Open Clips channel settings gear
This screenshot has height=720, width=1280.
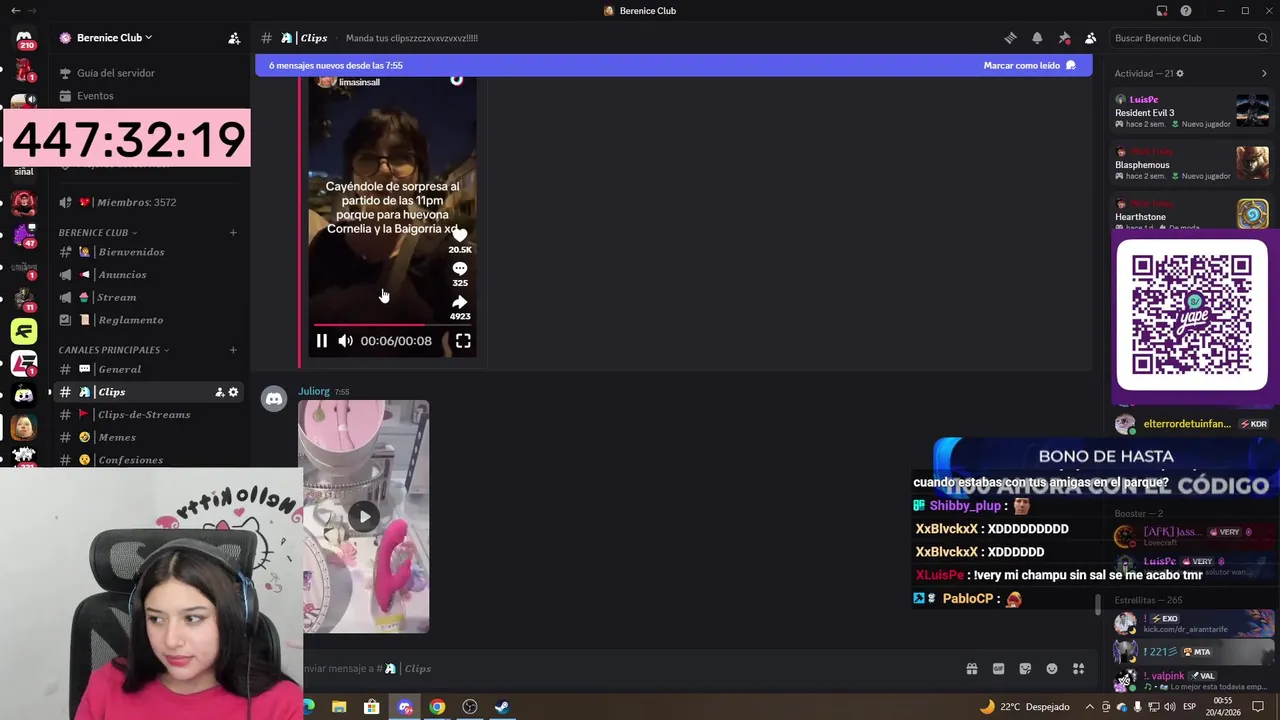click(x=234, y=392)
